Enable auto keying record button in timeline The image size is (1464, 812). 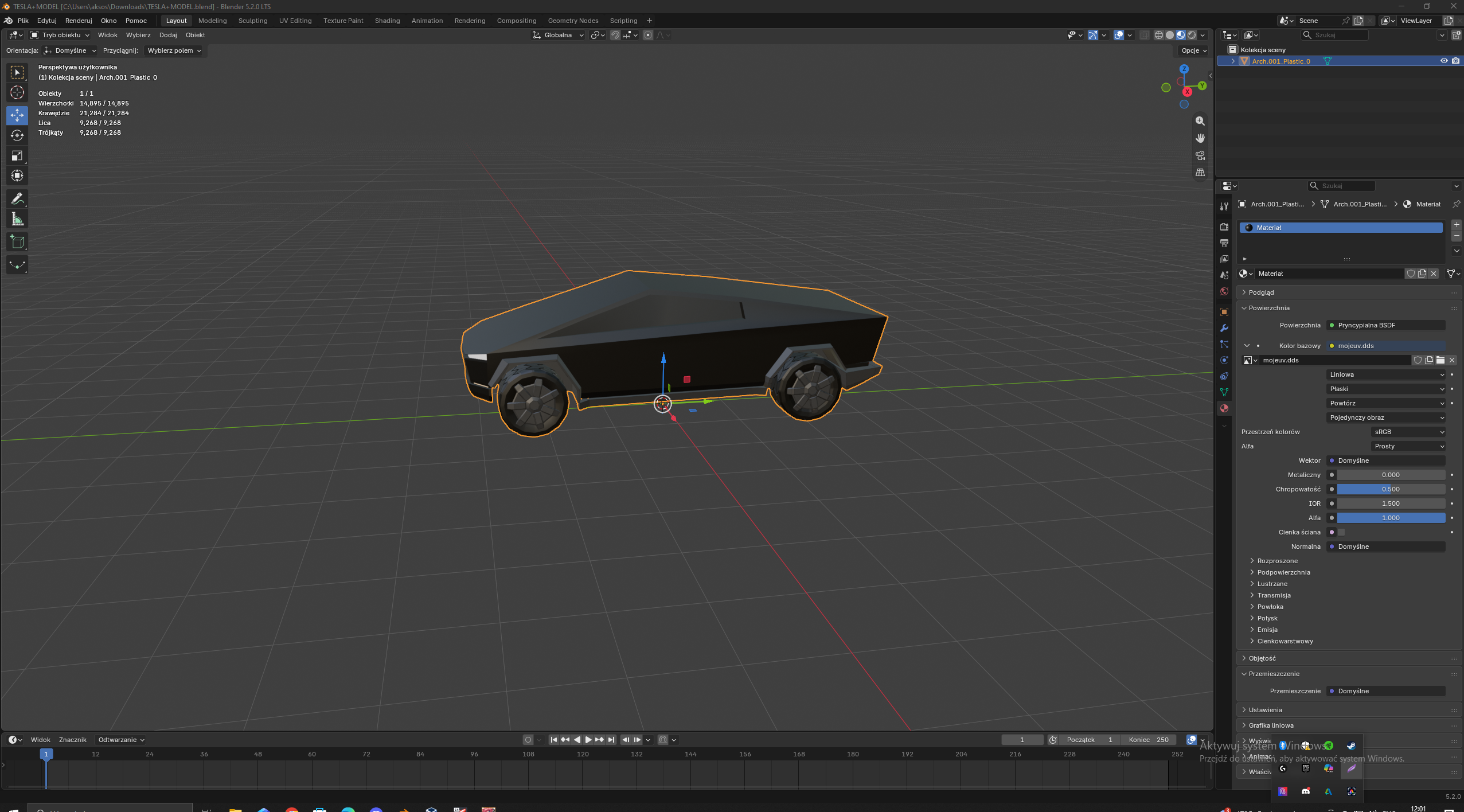click(528, 740)
